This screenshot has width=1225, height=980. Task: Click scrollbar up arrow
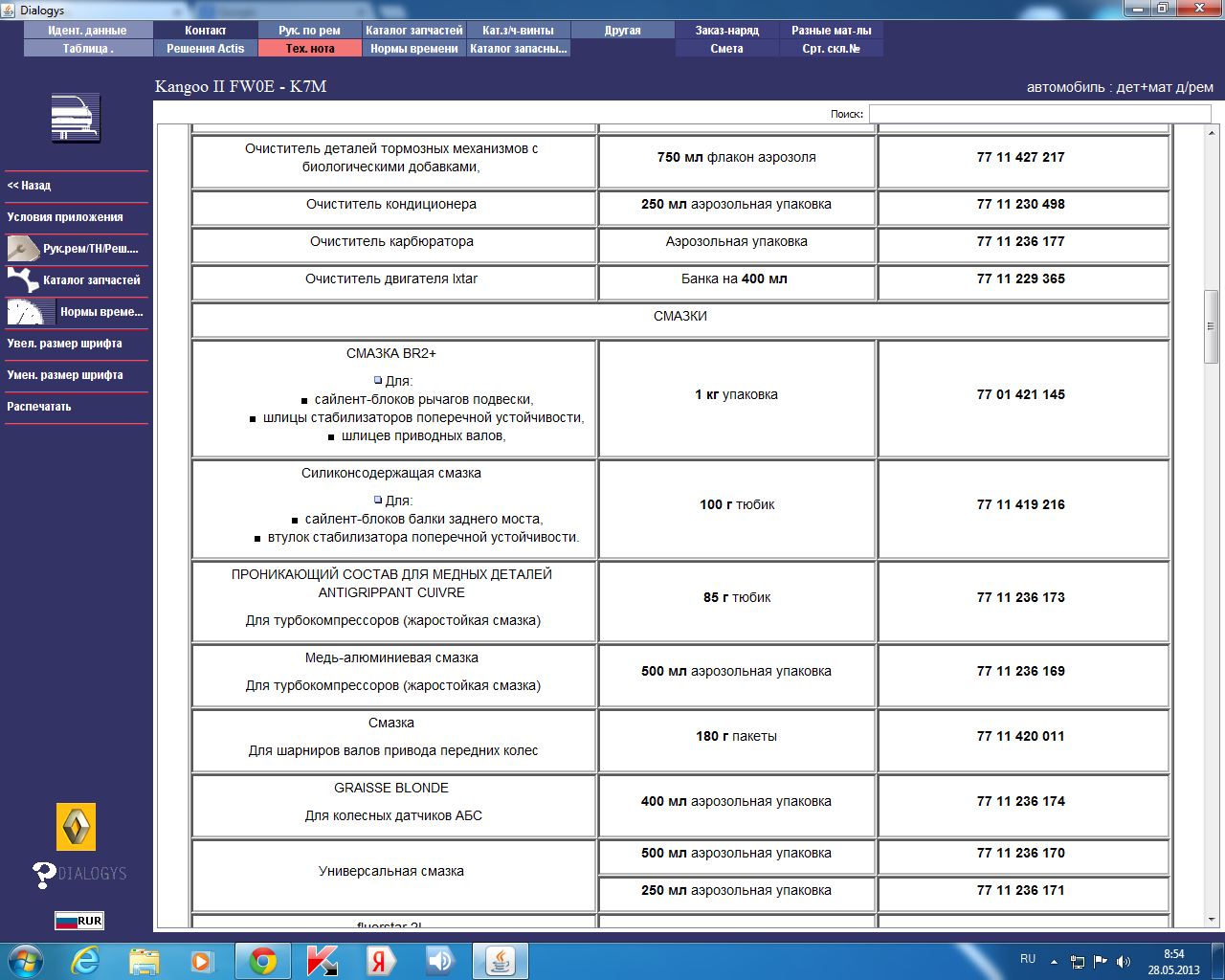tap(1211, 133)
